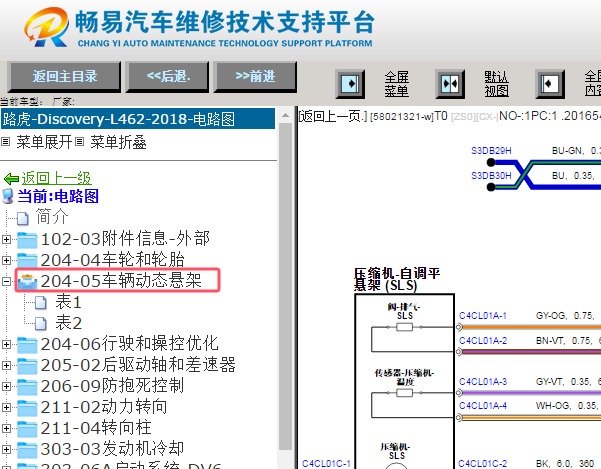
Task: Click the tree panel scrollbar up arrow
Action: coord(286,115)
